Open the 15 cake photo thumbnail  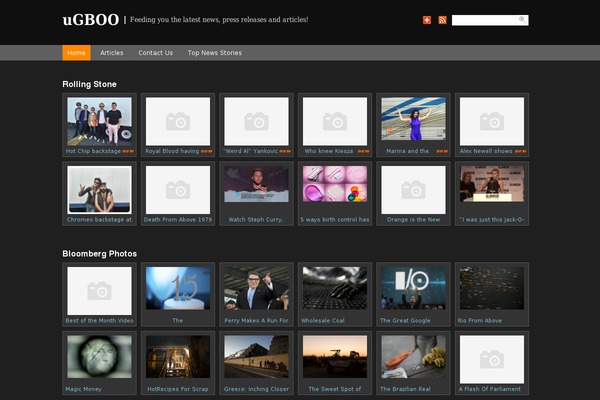pos(178,288)
